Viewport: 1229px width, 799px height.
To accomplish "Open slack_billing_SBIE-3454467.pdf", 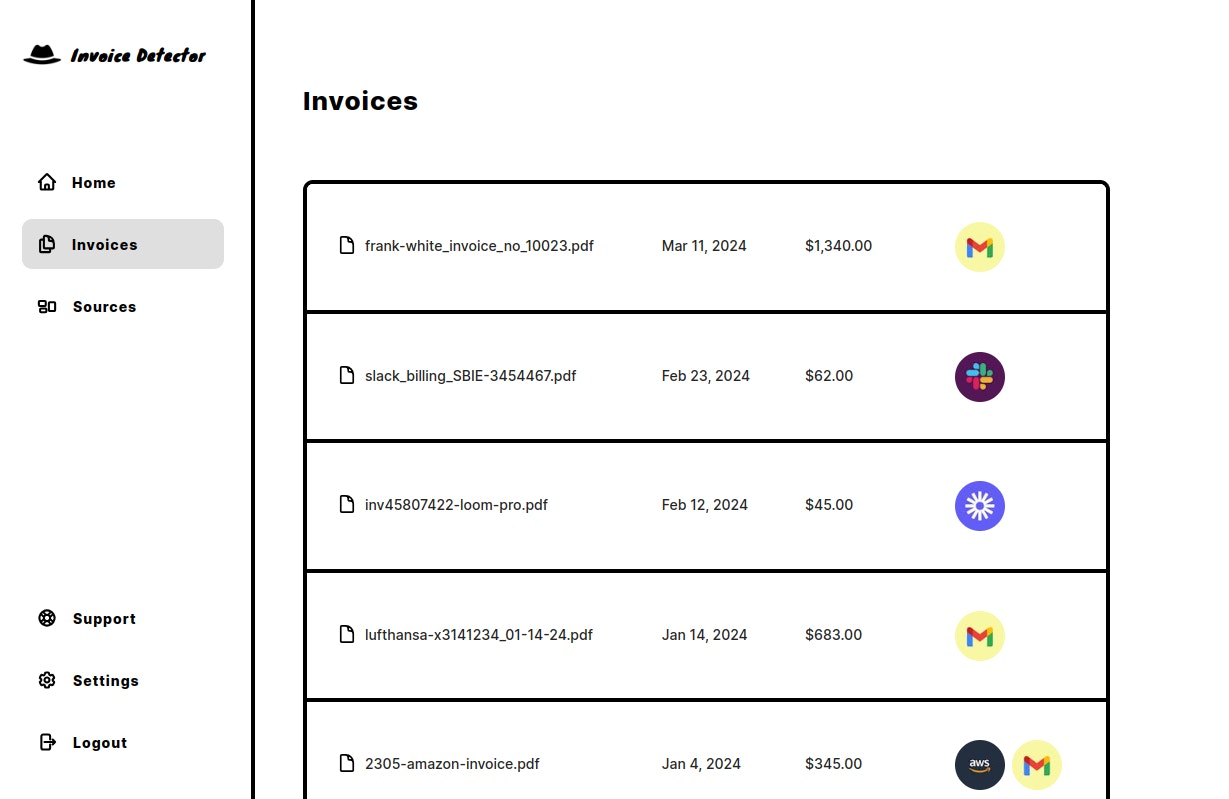I will click(x=470, y=376).
